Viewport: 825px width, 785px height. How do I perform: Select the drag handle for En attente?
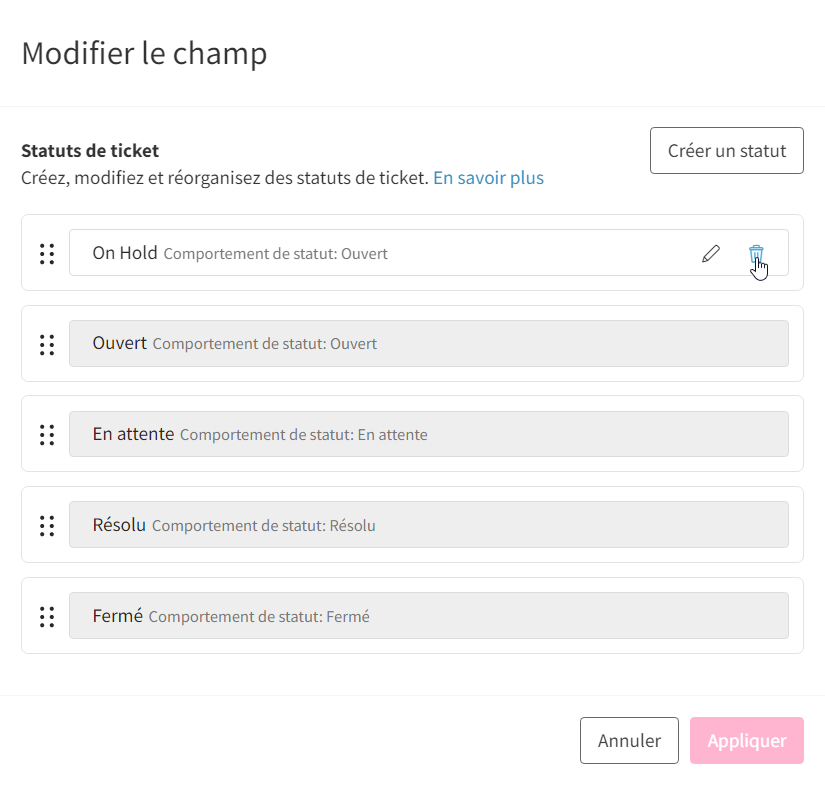click(x=47, y=435)
